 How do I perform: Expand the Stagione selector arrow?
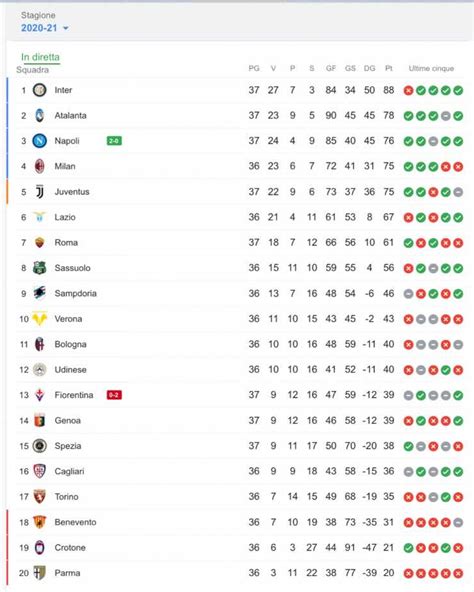tap(66, 28)
